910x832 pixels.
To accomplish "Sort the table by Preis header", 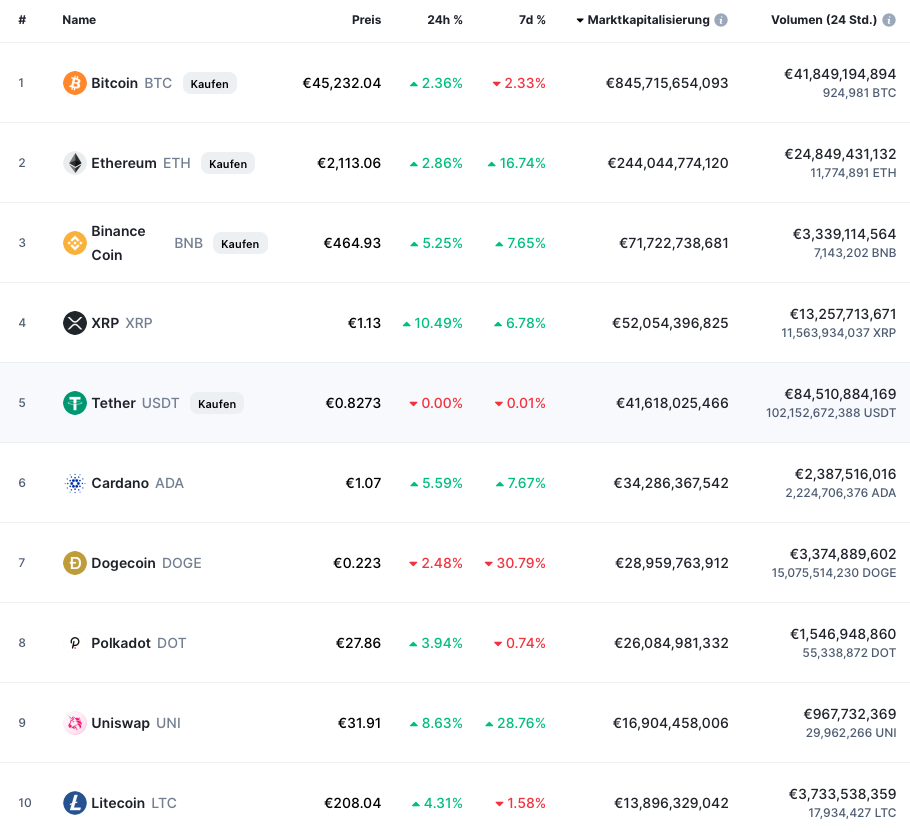I will coord(366,20).
